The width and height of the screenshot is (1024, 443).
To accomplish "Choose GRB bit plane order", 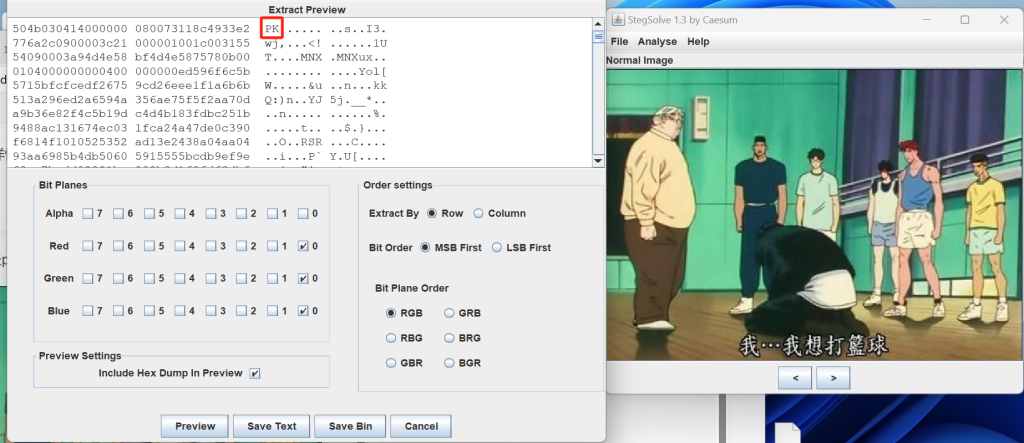I will point(451,313).
